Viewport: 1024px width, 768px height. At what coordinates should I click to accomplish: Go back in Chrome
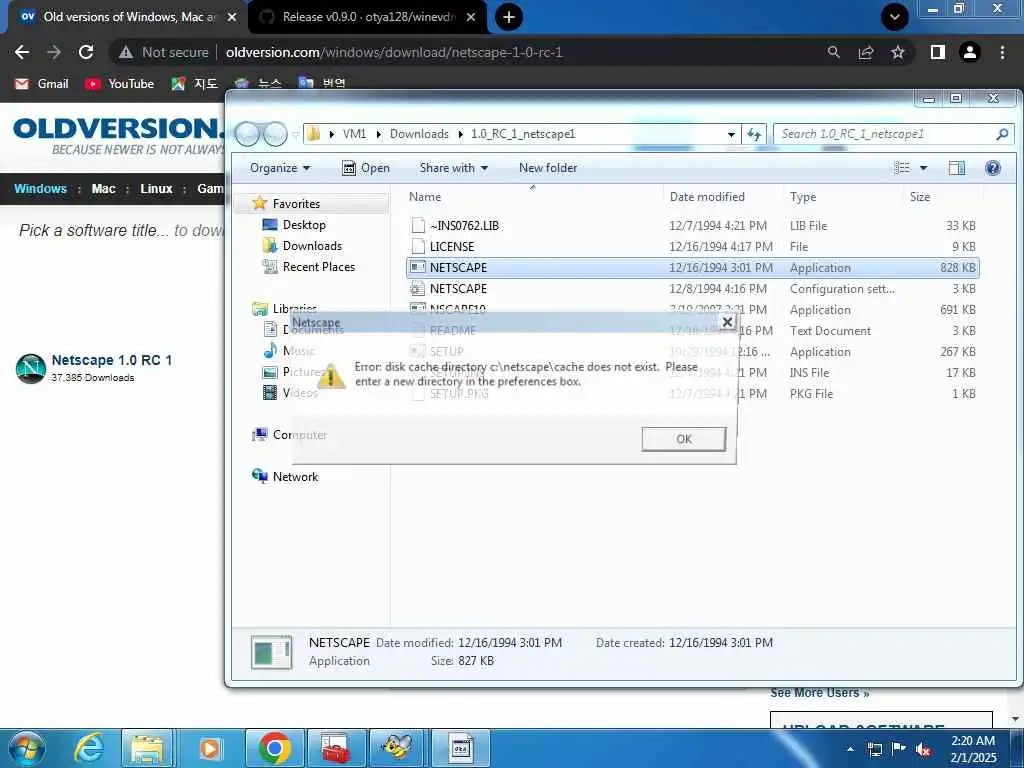[x=22, y=52]
